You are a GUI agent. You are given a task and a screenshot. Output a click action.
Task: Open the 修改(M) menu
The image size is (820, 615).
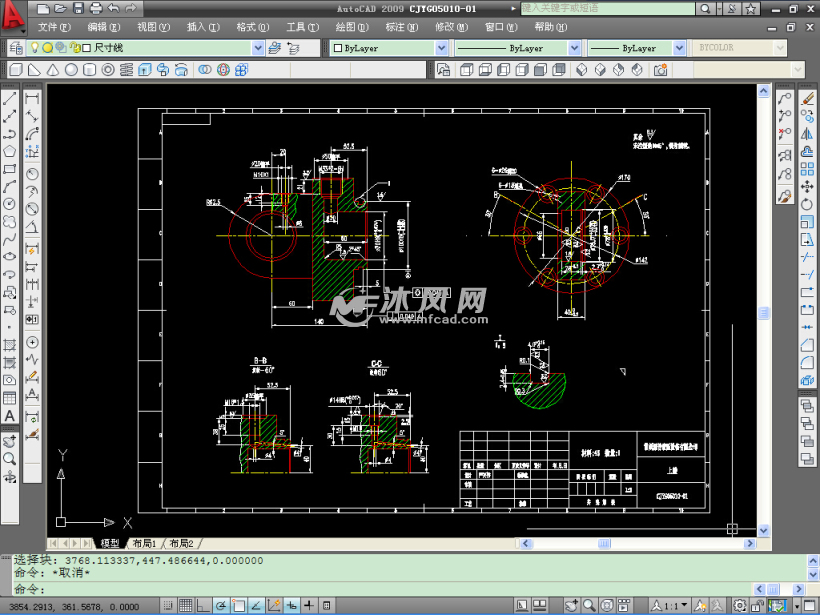tap(451, 27)
